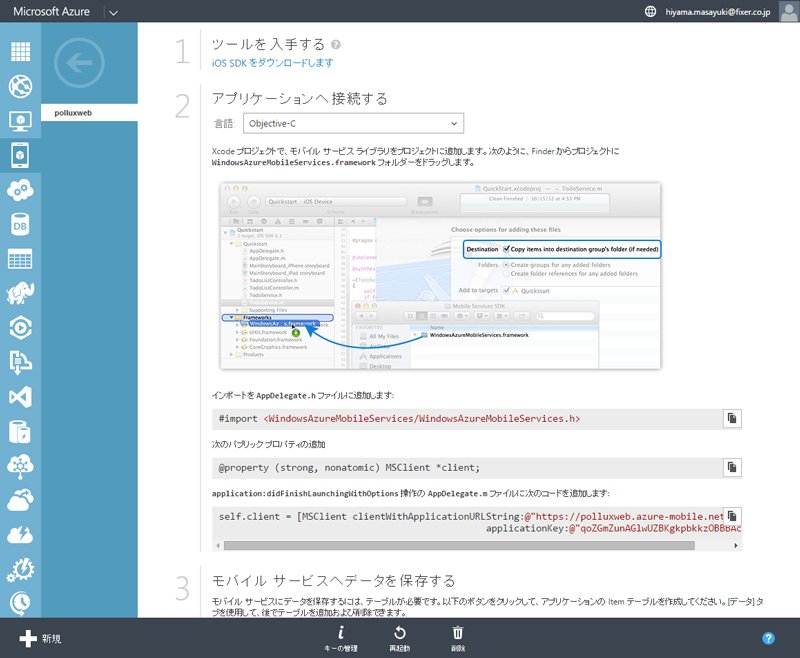Screen dimensions: 800x658
Task: Click the code snippet horizontal scrollbar thumb
Action: click(459, 545)
